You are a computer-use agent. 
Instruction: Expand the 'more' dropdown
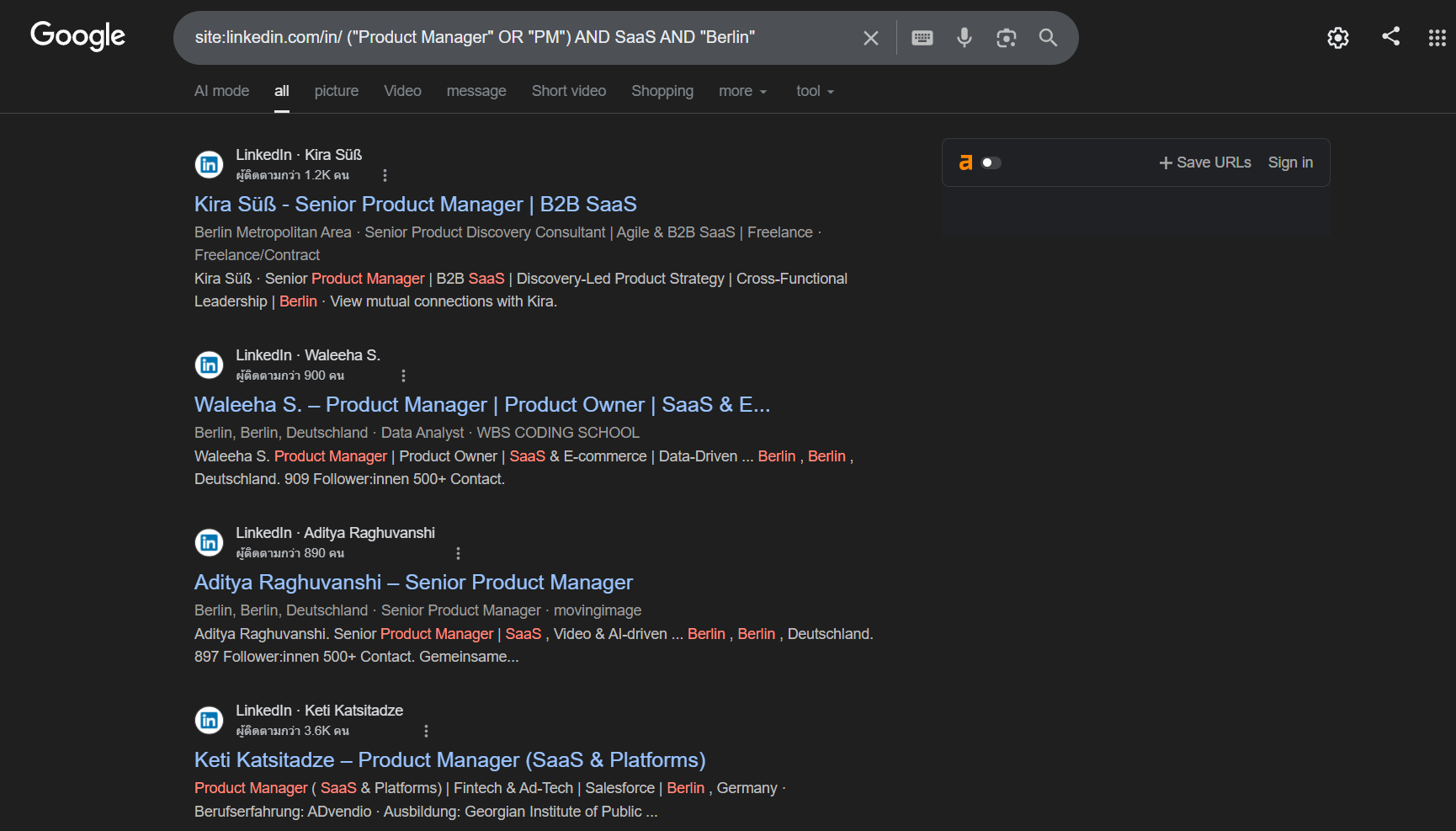click(743, 91)
